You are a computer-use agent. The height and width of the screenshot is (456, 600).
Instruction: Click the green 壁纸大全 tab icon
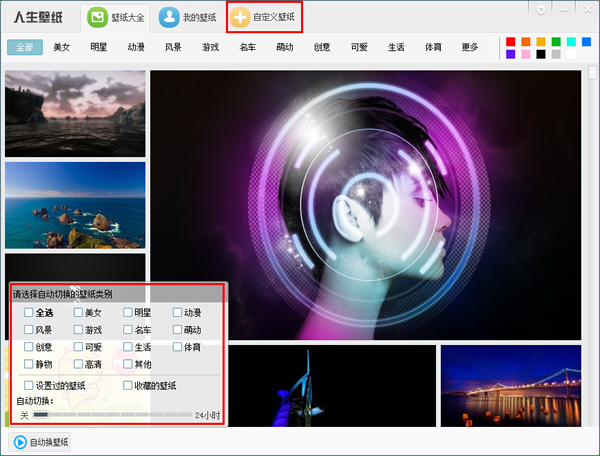point(98,17)
